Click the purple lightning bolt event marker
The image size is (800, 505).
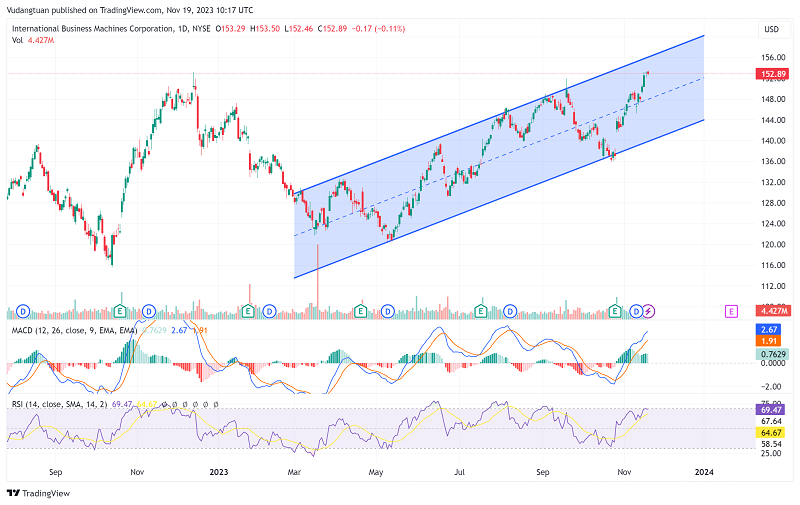pos(649,312)
